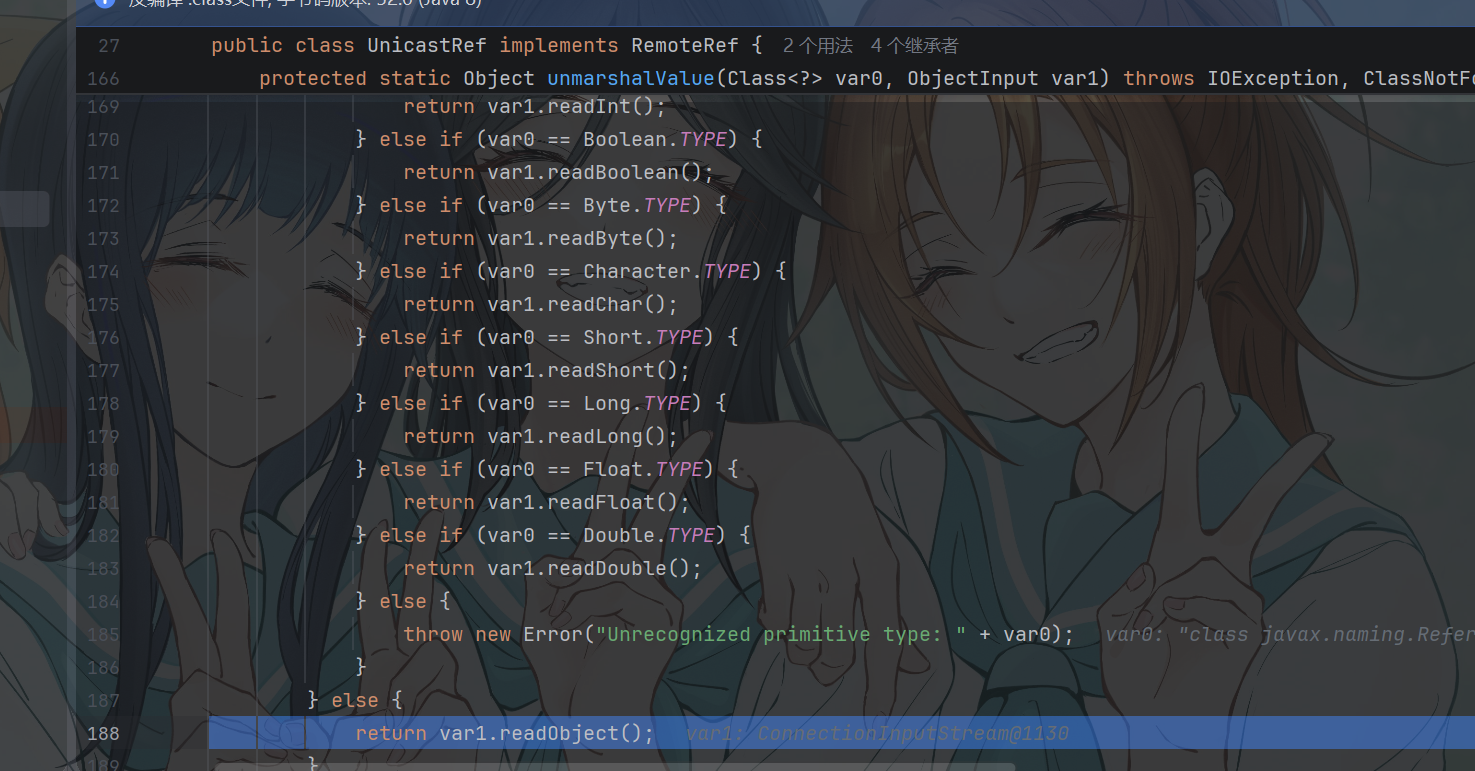This screenshot has height=771, width=1475.
Task: Click the ObjectInput parameter type
Action: coord(973,78)
